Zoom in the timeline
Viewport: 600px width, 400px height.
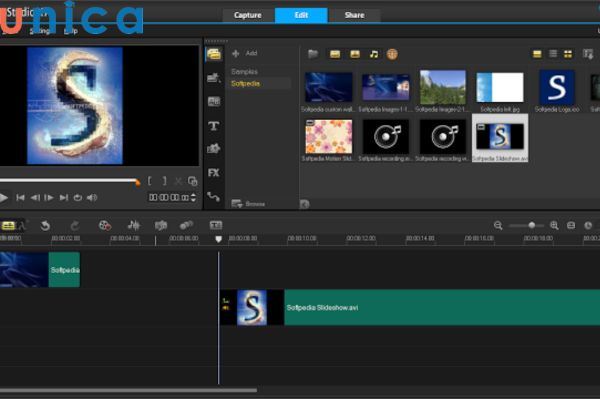(x=554, y=225)
